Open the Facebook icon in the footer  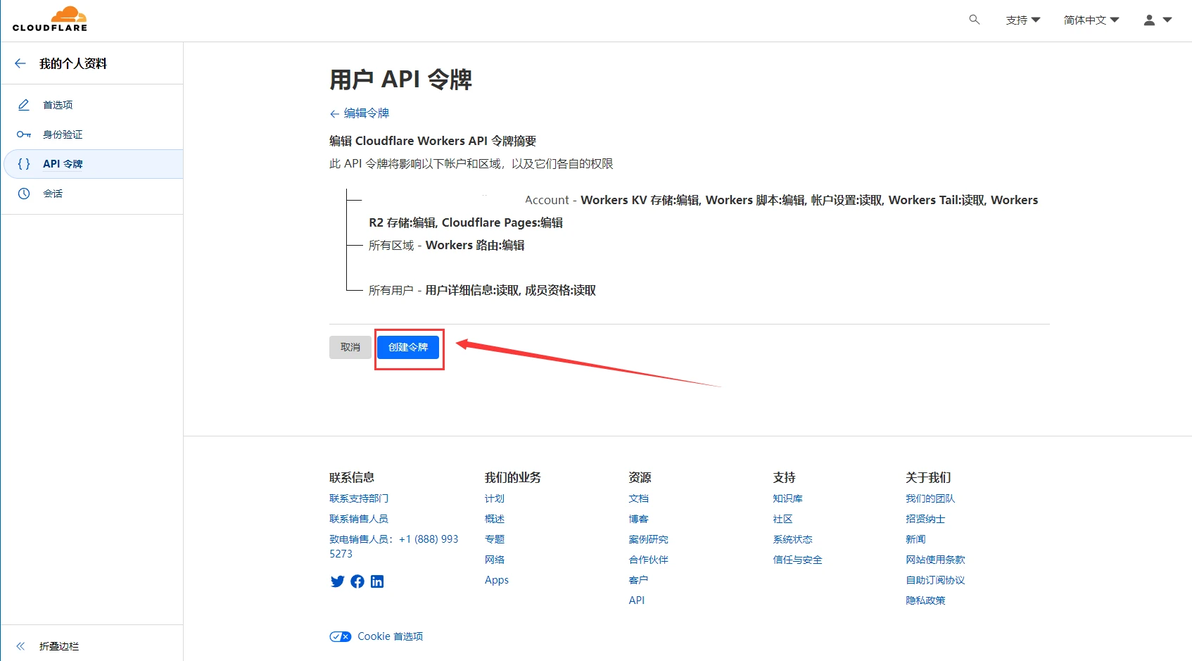pos(357,581)
